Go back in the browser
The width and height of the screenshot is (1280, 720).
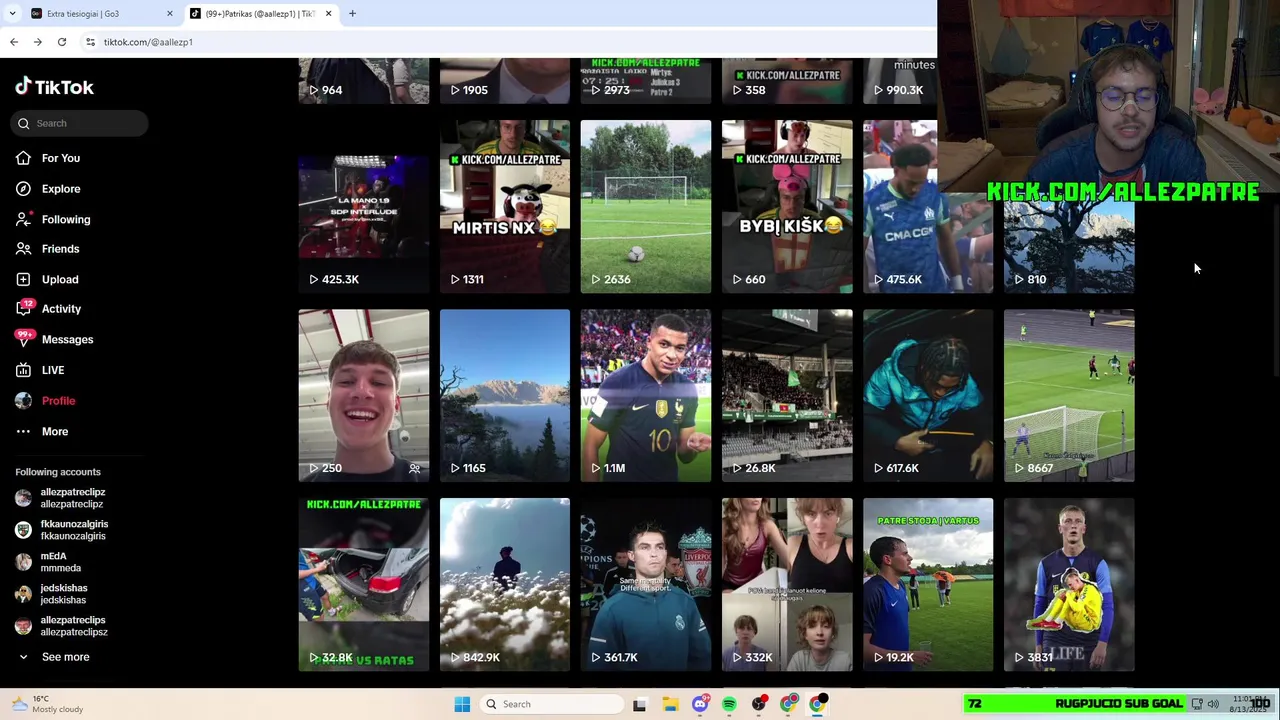click(x=14, y=42)
